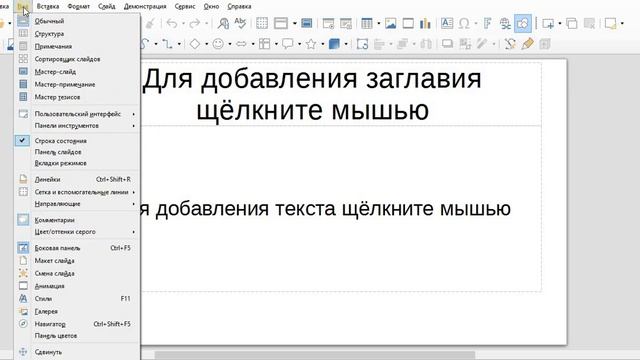Screen dimensions: 640x360
Task: Open stars shapes dropdown arrow
Action: [322, 44]
